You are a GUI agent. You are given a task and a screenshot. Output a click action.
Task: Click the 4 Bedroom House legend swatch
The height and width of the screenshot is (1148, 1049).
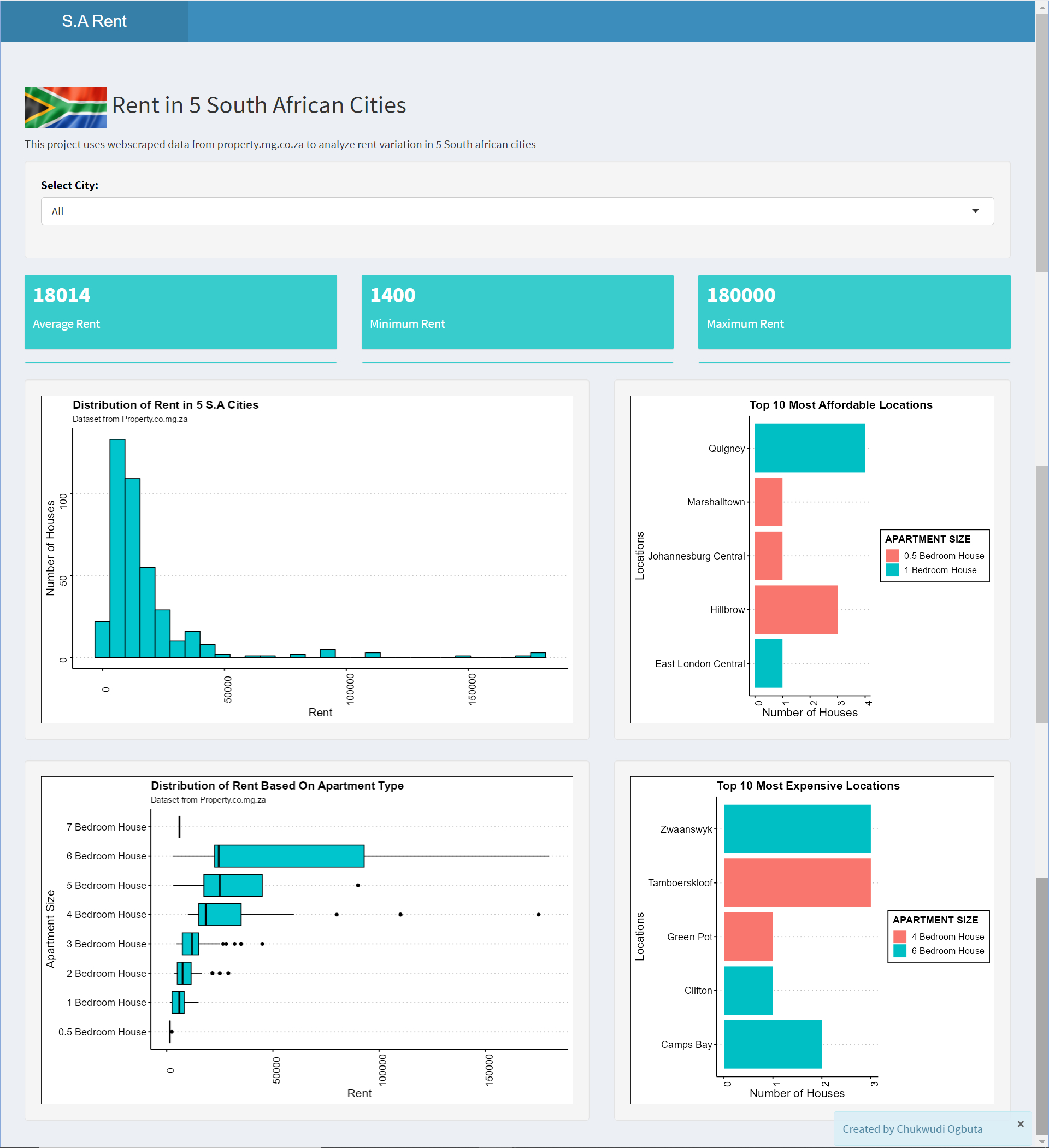(899, 937)
